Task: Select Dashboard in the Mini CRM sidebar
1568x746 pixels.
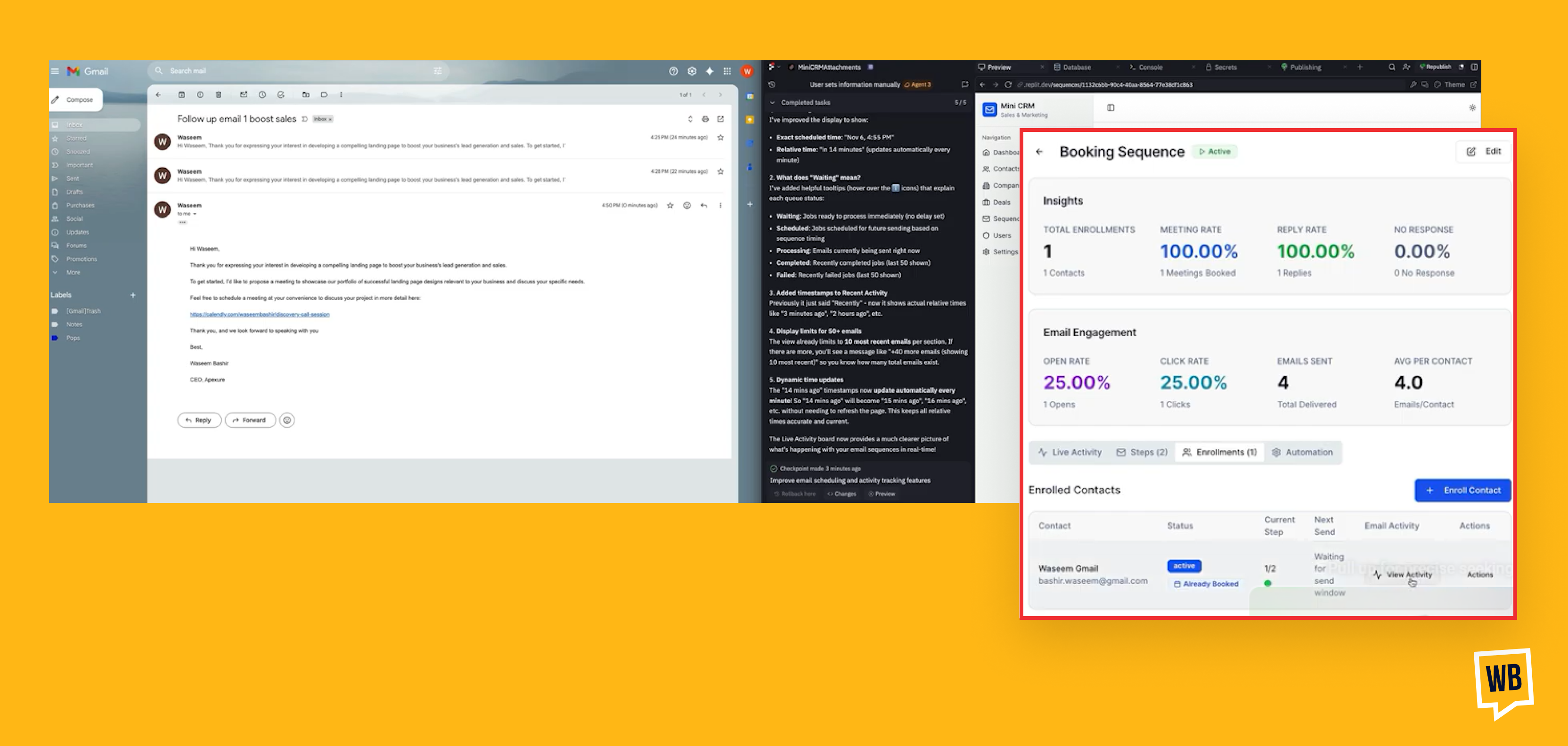Action: coord(1005,153)
